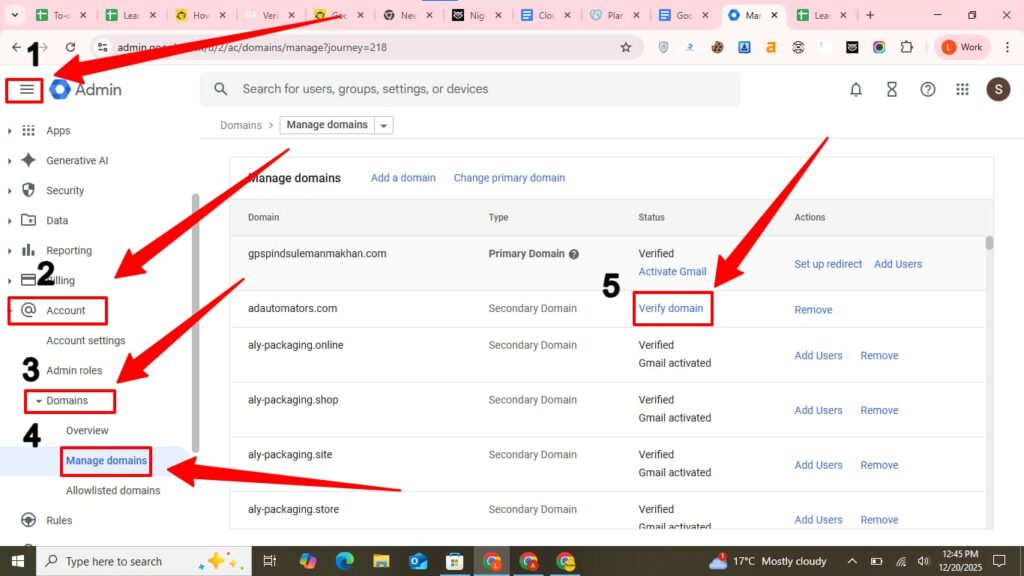This screenshot has width=1024, height=576.
Task: Click Verify domain for adautomators.com
Action: [671, 308]
